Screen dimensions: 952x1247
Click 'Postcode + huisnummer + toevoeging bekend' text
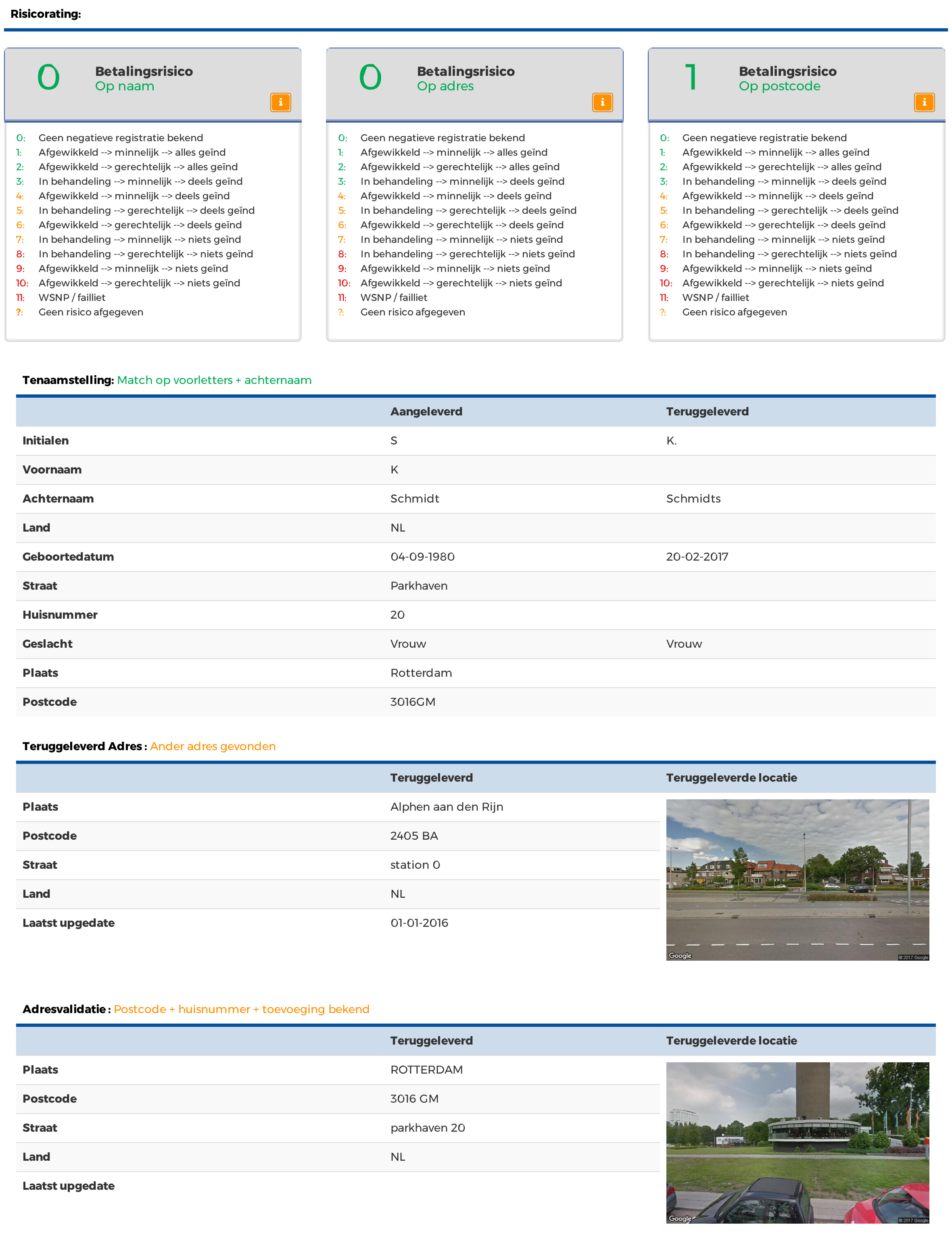241,1009
